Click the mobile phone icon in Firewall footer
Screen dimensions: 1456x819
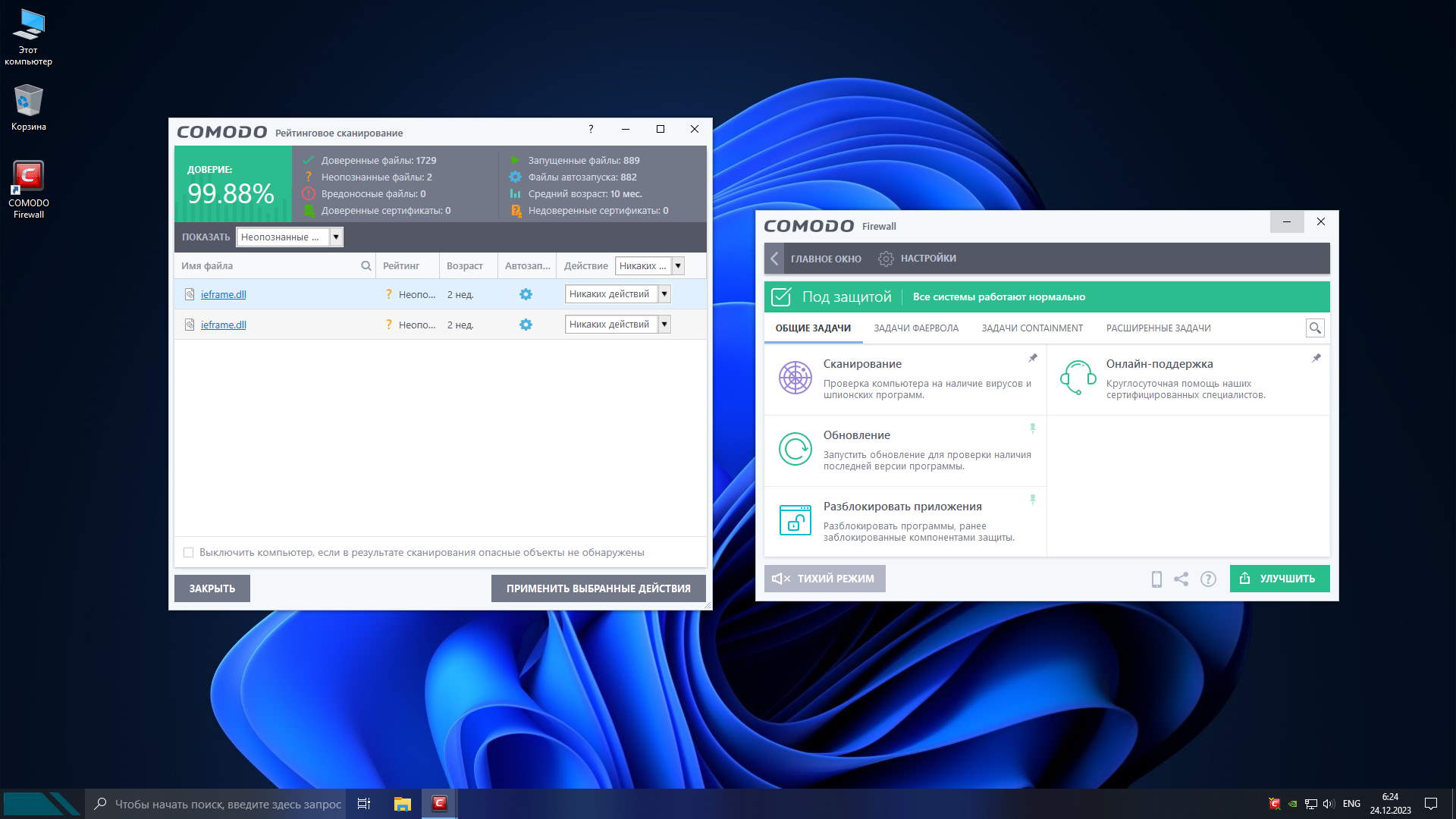[1156, 579]
